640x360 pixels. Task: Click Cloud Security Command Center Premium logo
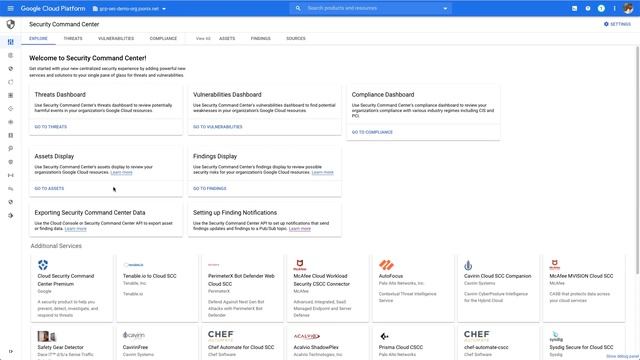[43, 264]
